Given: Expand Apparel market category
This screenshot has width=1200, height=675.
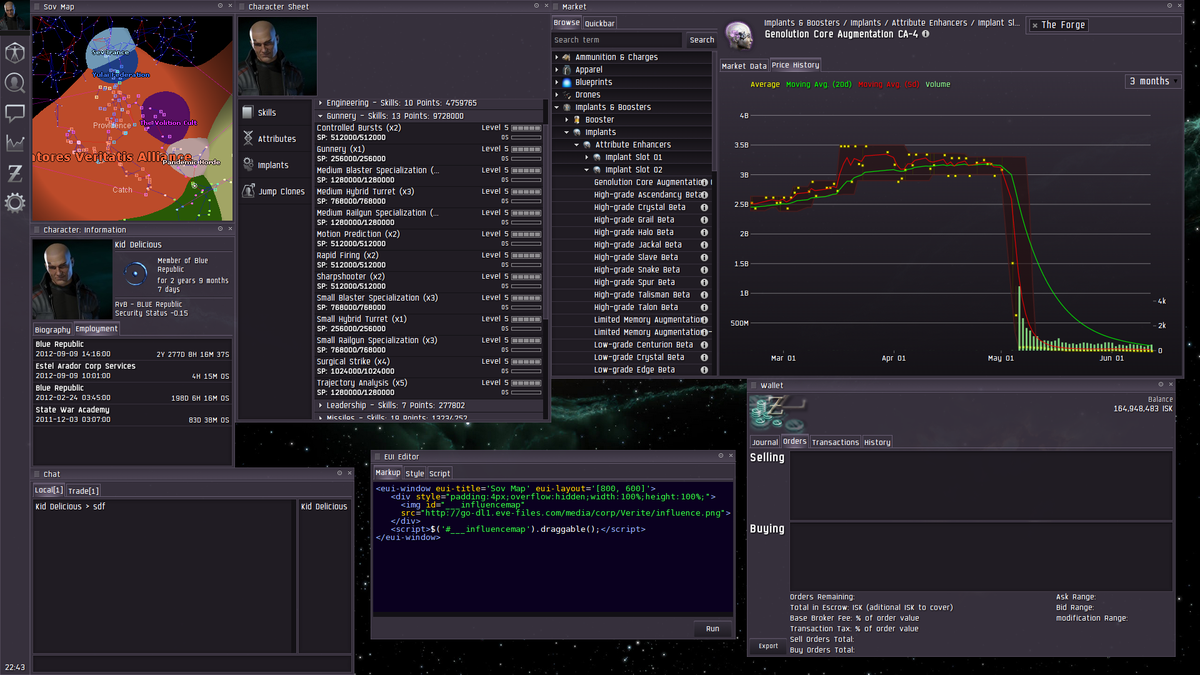Looking at the screenshot, I should (557, 70).
